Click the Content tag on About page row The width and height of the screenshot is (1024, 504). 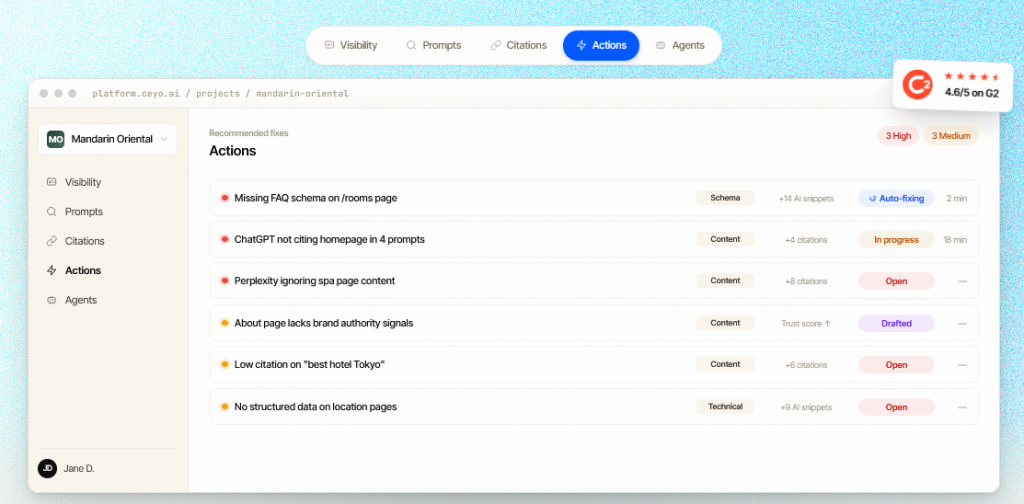click(x=725, y=323)
